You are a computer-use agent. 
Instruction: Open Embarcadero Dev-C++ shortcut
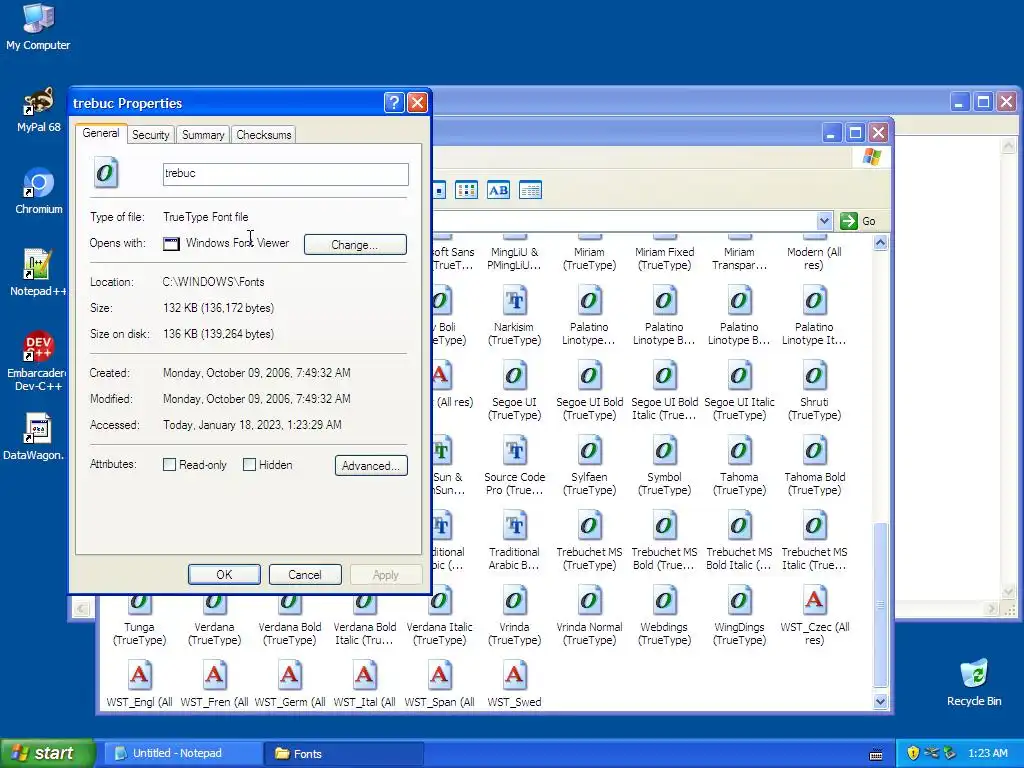click(x=39, y=361)
